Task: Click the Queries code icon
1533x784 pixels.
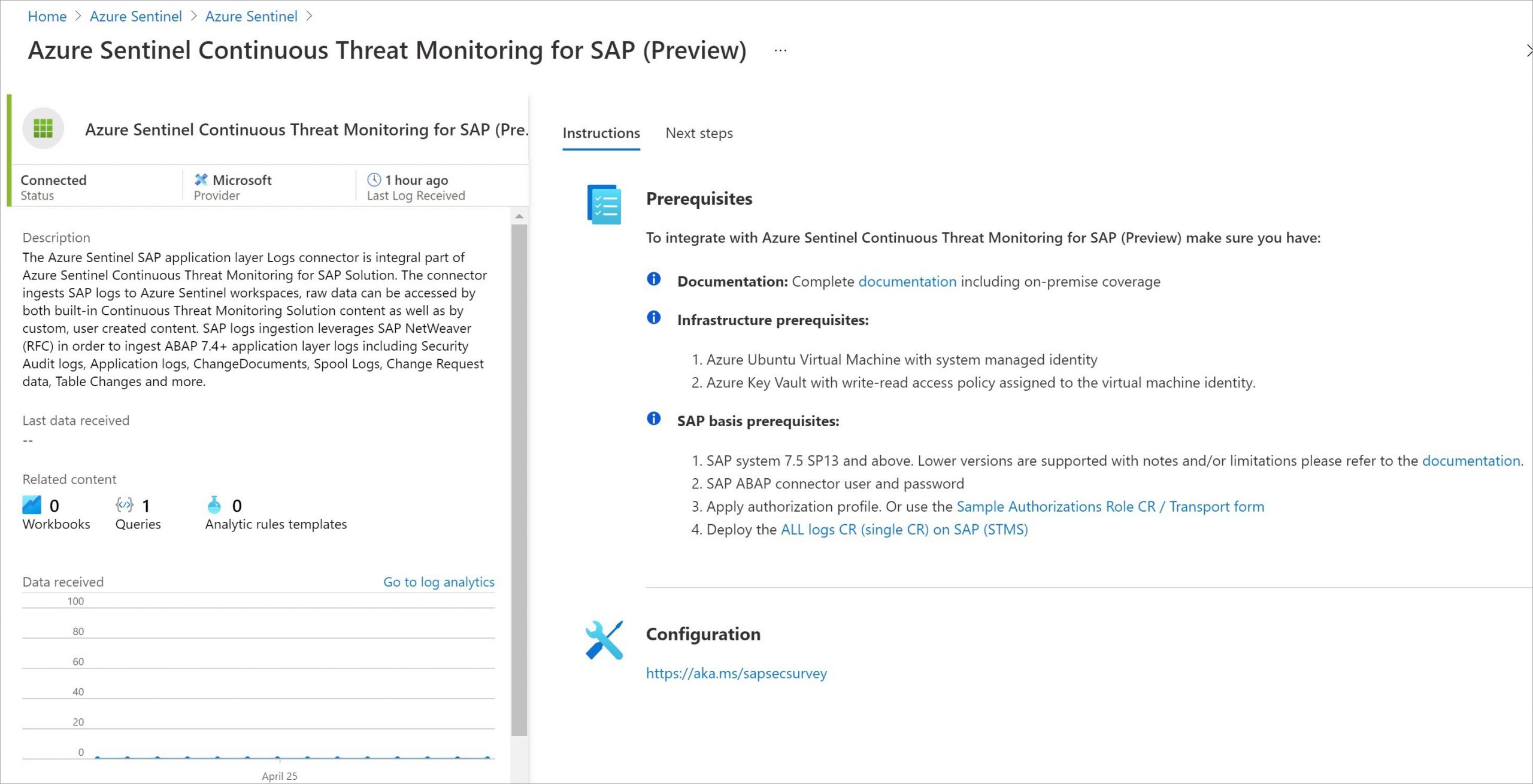Action: click(124, 505)
